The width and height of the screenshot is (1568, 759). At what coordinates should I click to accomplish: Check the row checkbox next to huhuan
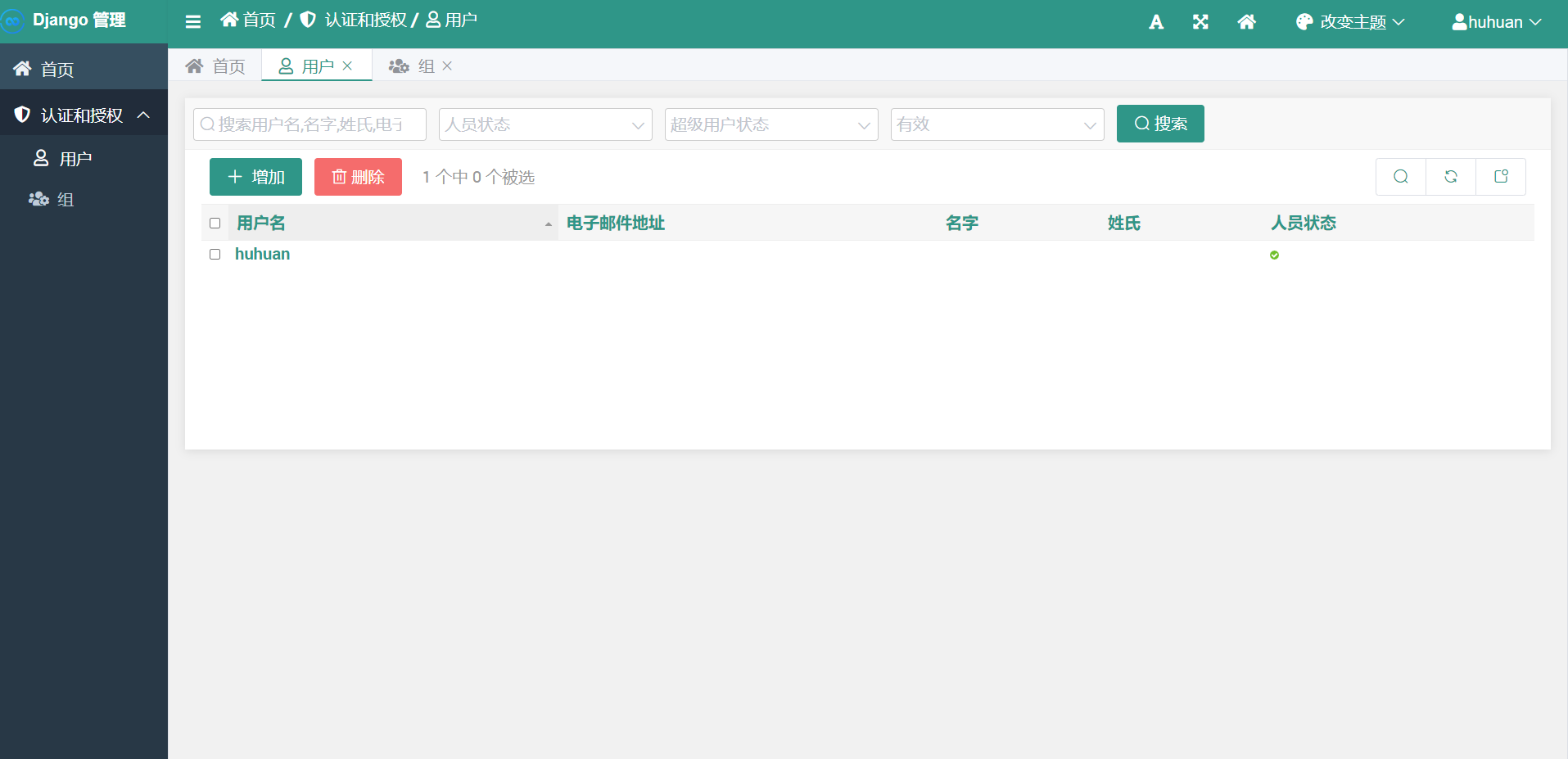click(215, 254)
